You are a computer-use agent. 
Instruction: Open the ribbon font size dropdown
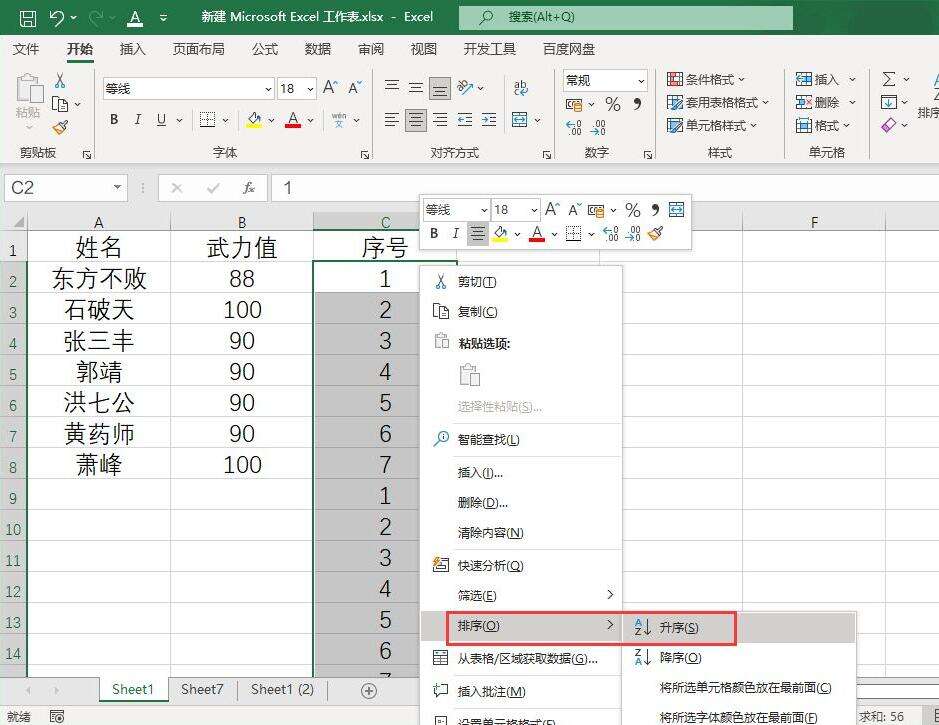(x=310, y=89)
